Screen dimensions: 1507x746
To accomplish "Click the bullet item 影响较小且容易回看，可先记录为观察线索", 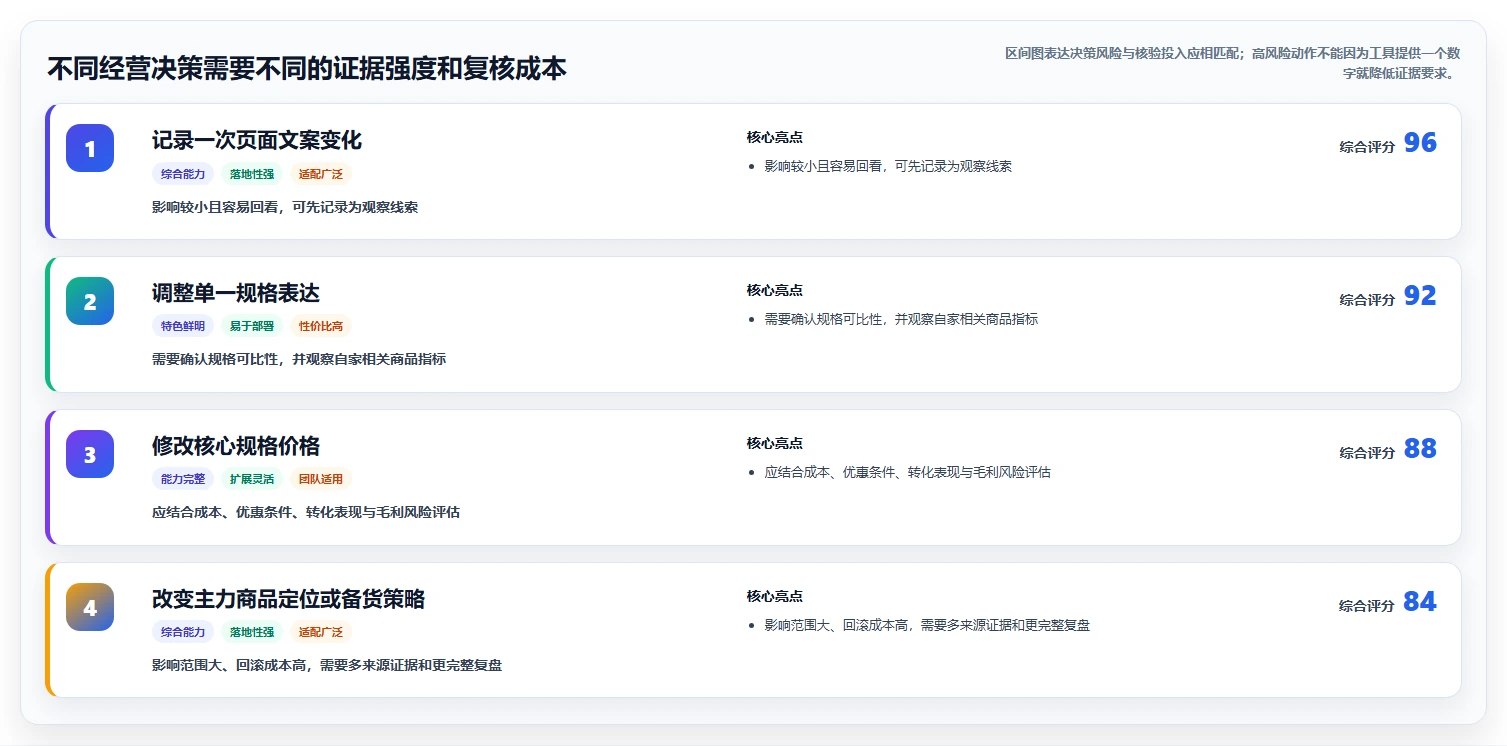I will point(888,166).
